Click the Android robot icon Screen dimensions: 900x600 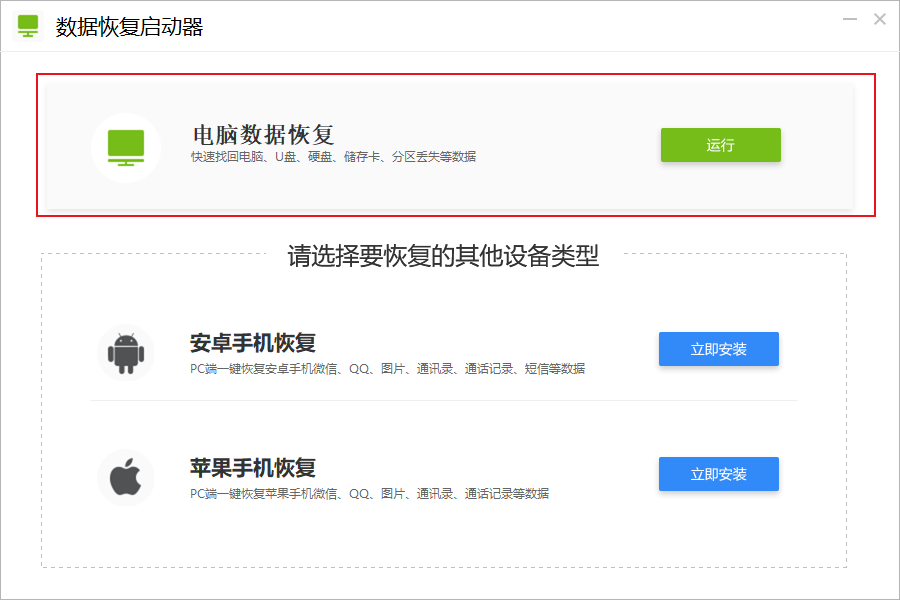click(x=126, y=353)
